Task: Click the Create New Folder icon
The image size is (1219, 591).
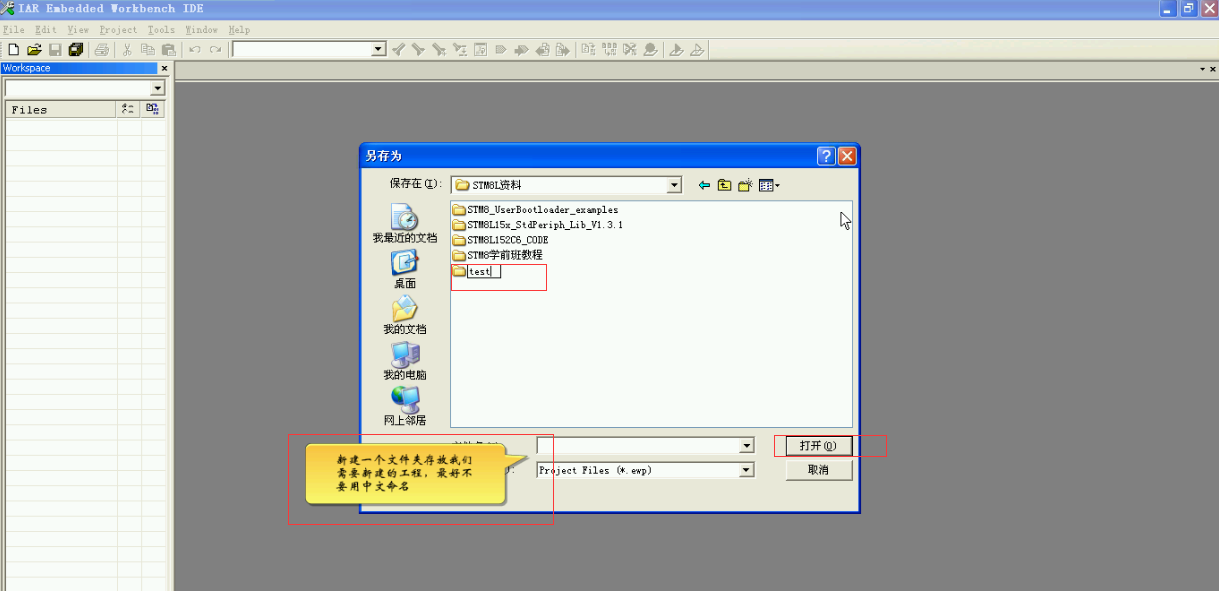Action: tap(745, 185)
